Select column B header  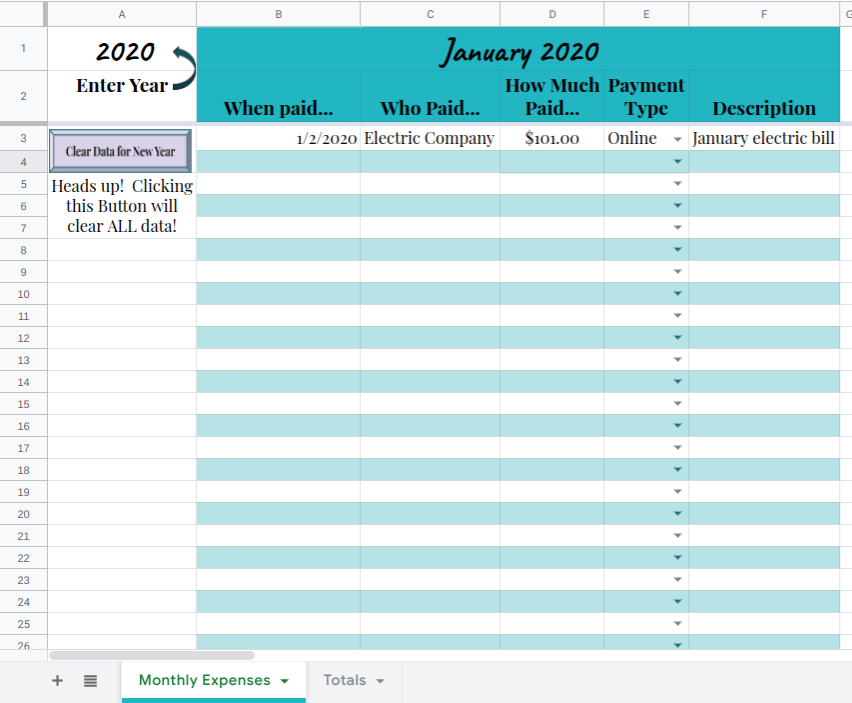pos(278,14)
